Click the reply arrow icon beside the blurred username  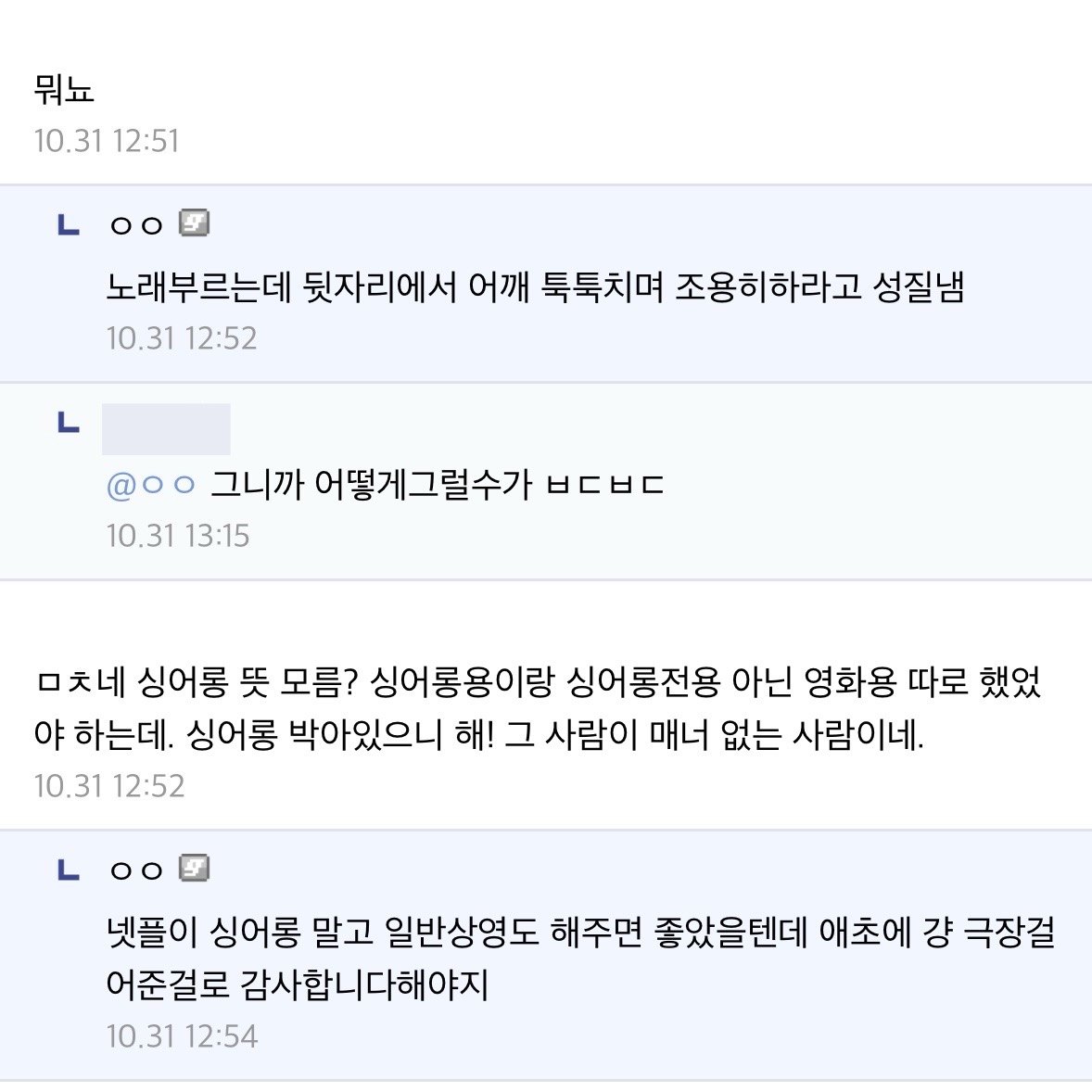[69, 424]
